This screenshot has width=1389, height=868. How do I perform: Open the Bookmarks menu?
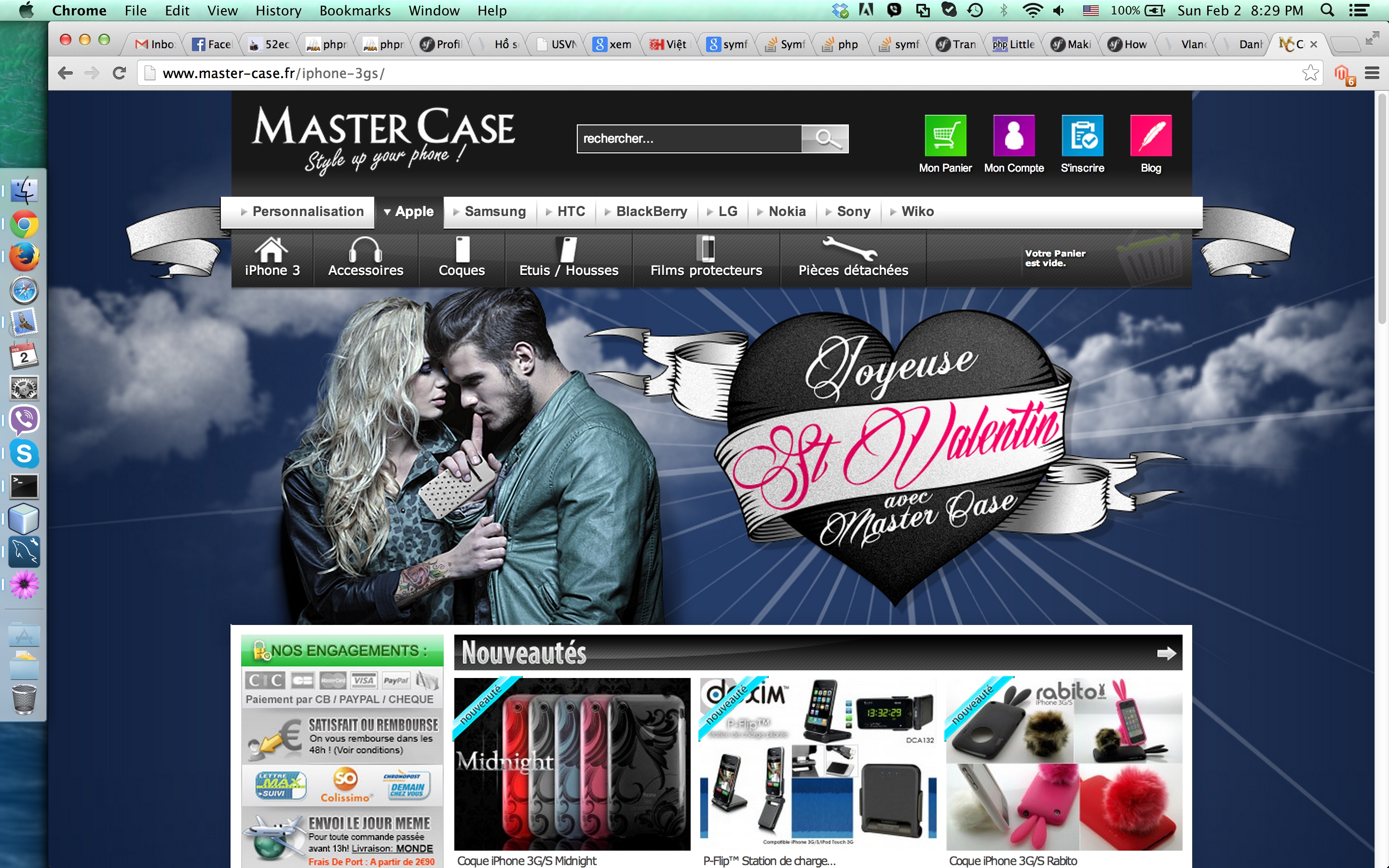click(354, 10)
